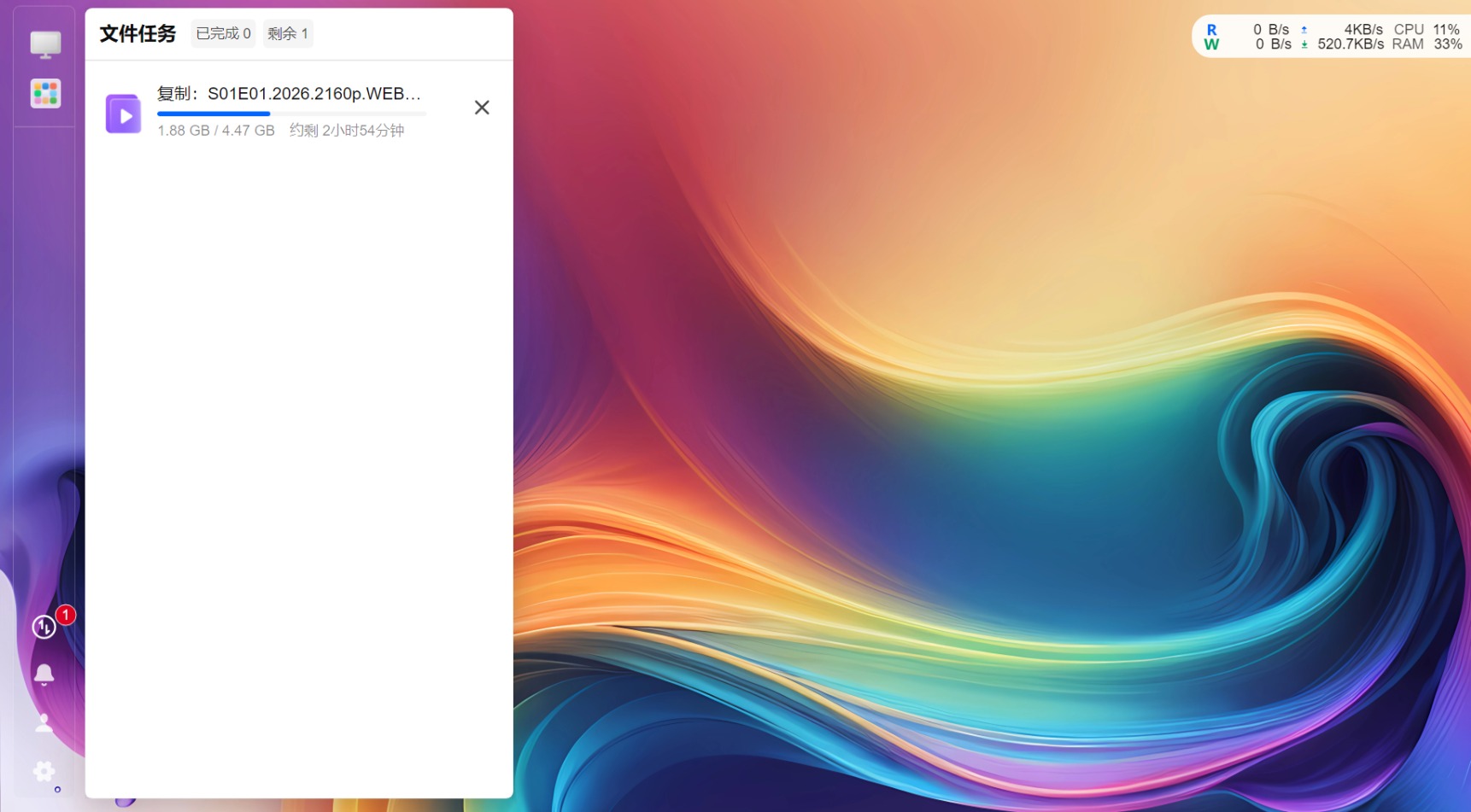Click the 复制: S01E01.2026.2160p.WEB... file name
The width and height of the screenshot is (1471, 812).
tap(289, 94)
